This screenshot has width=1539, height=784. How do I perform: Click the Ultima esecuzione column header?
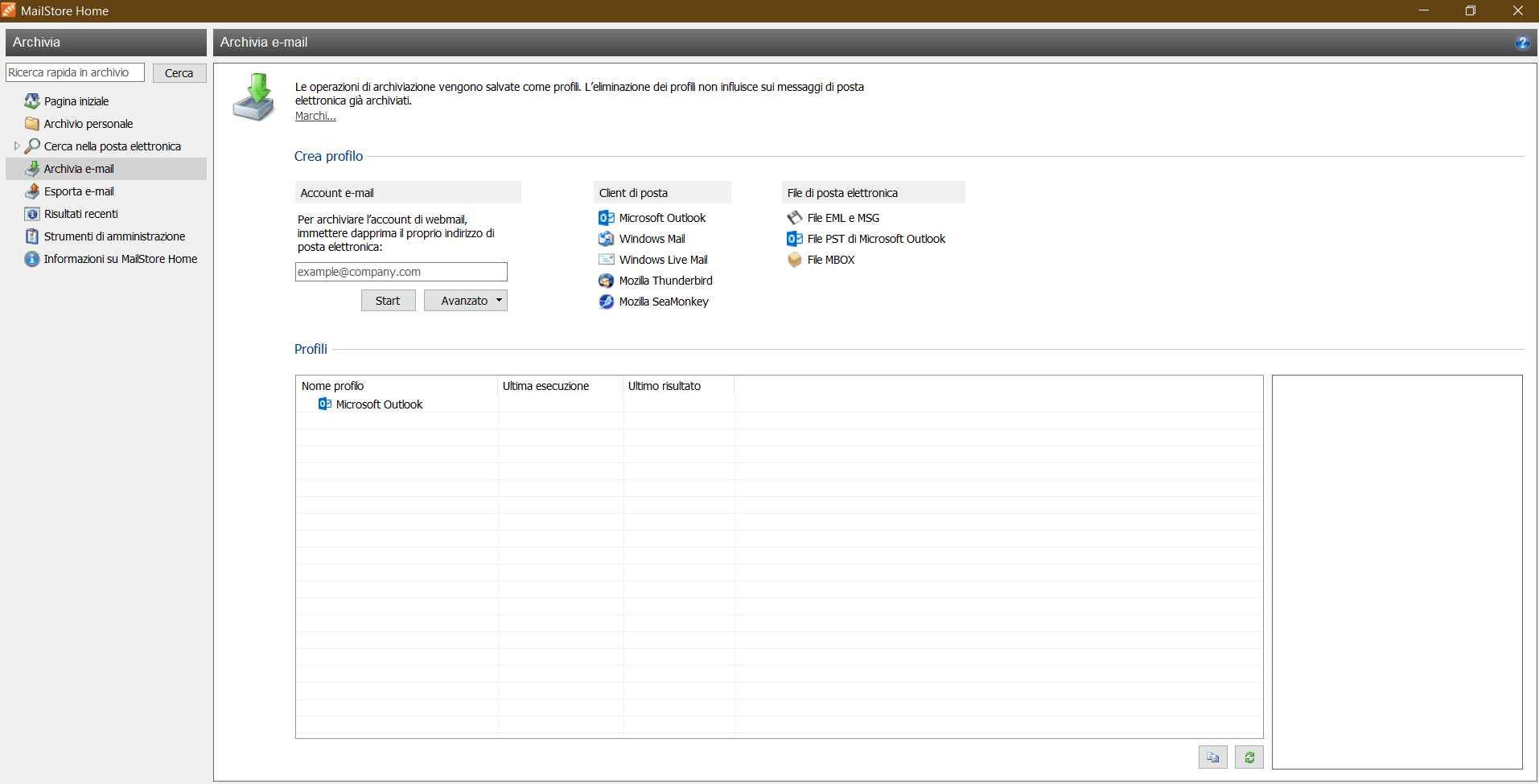point(561,386)
